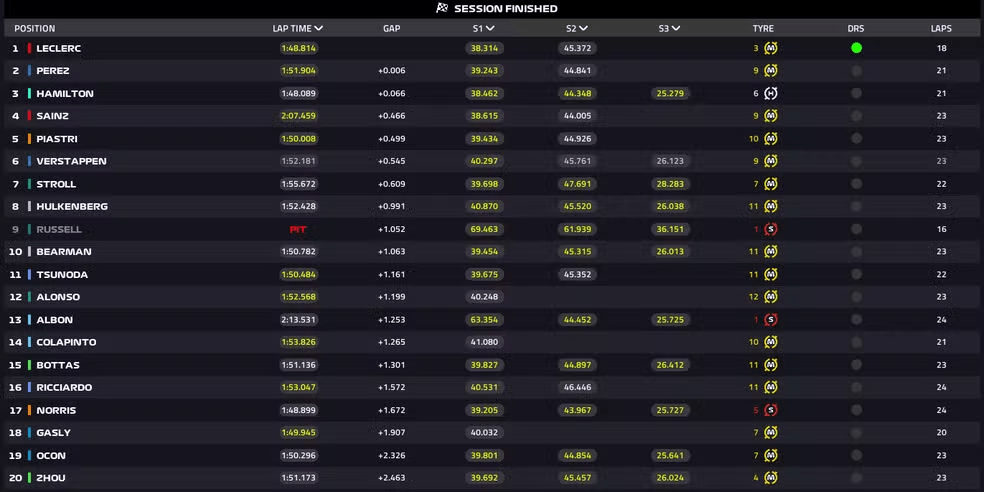
Task: Open the S3 sector dropdown
Action: (x=676, y=28)
